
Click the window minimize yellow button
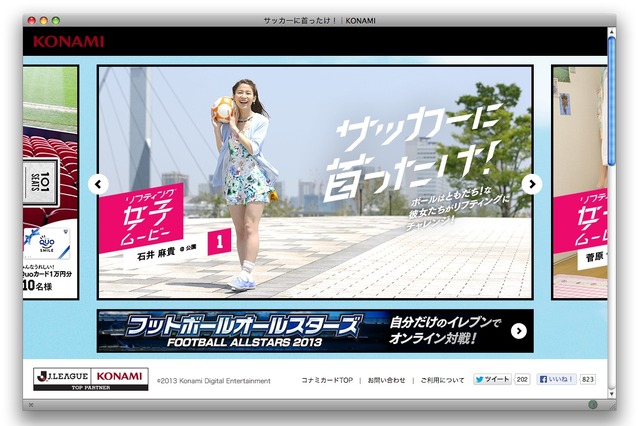coord(44,20)
